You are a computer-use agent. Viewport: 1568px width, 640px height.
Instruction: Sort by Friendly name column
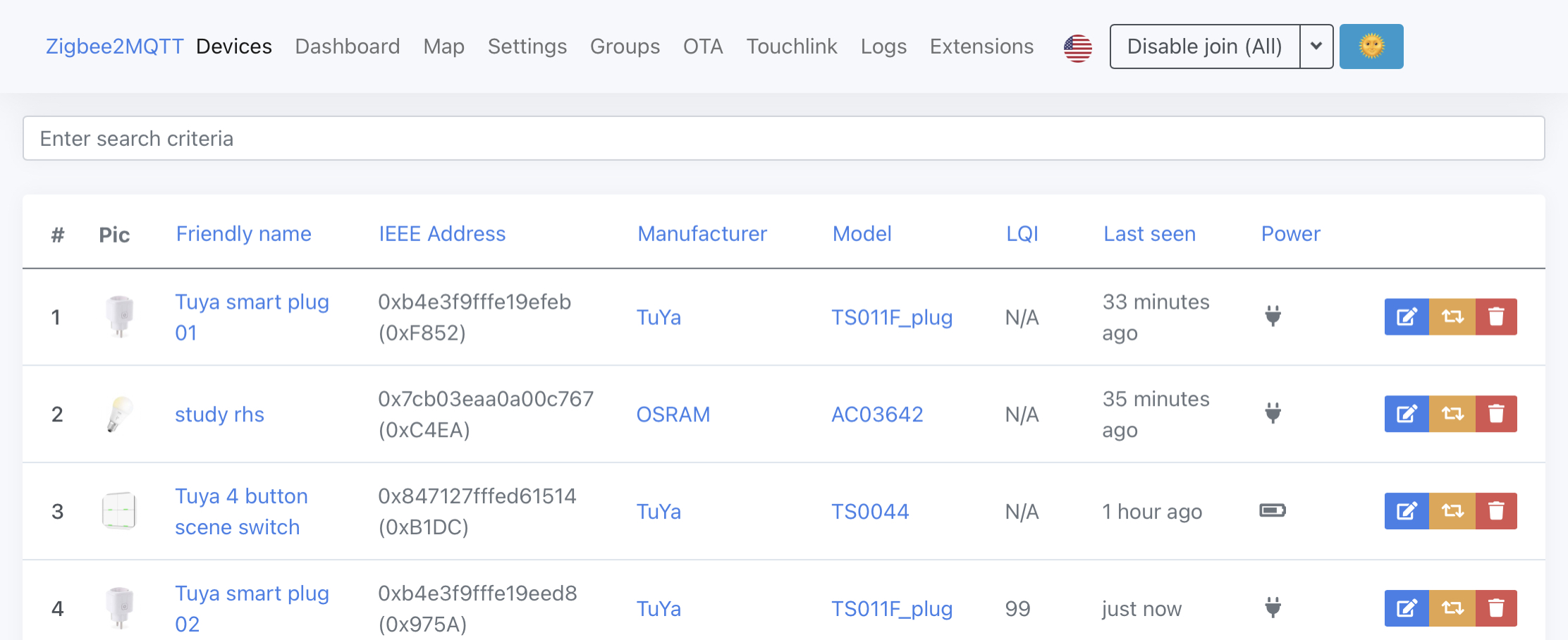coord(244,233)
